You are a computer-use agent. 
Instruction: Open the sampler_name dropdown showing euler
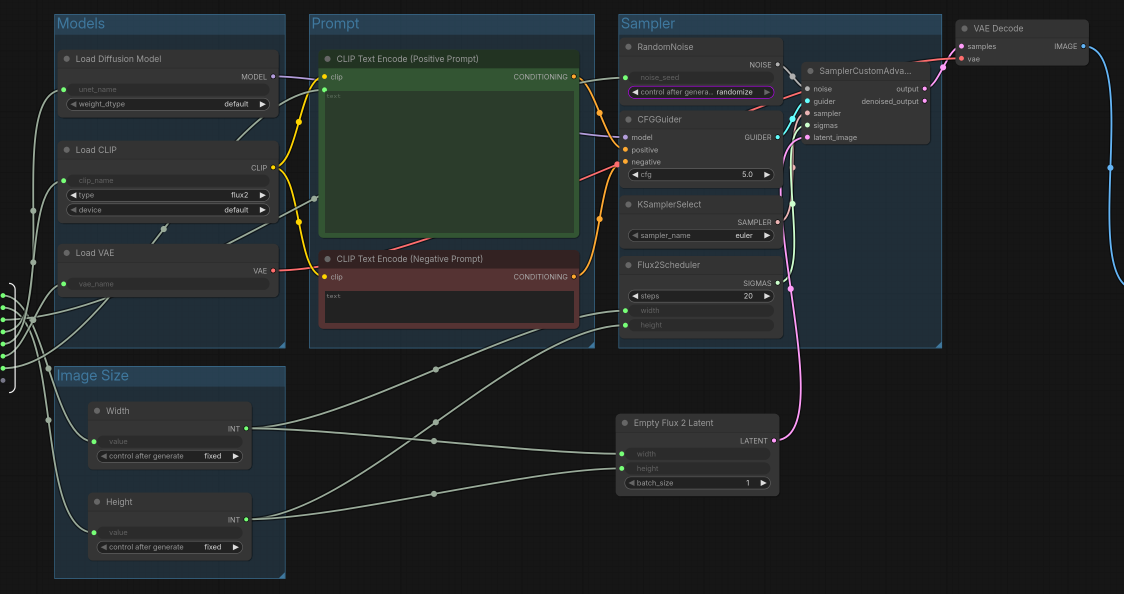click(700, 235)
